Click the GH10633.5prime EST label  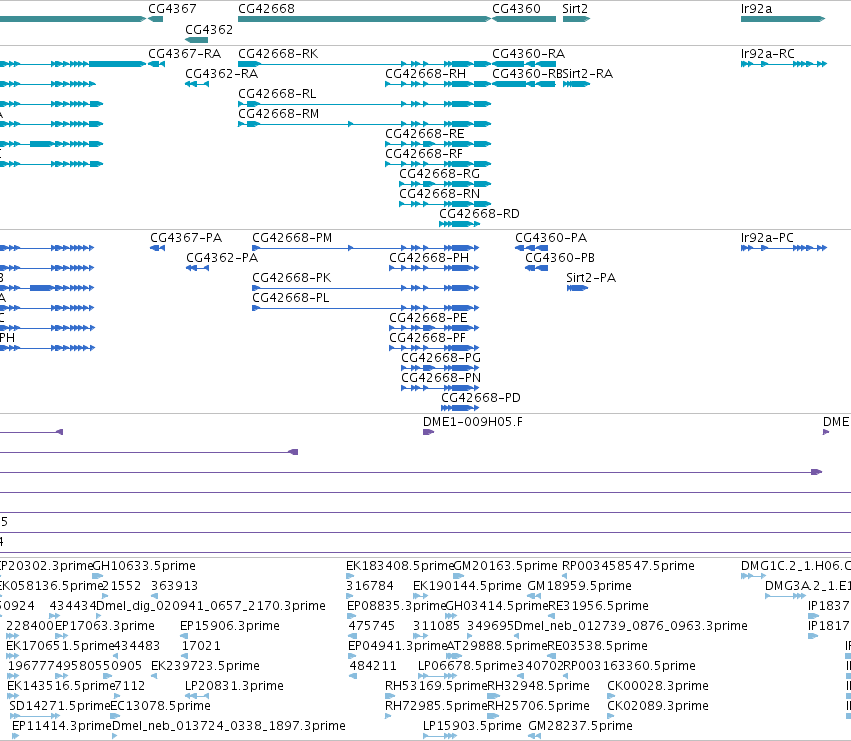pyautogui.click(x=144, y=566)
